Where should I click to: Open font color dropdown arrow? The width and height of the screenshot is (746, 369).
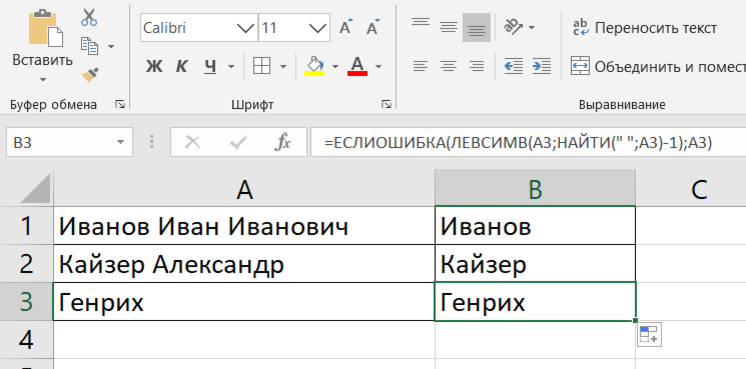tap(378, 66)
